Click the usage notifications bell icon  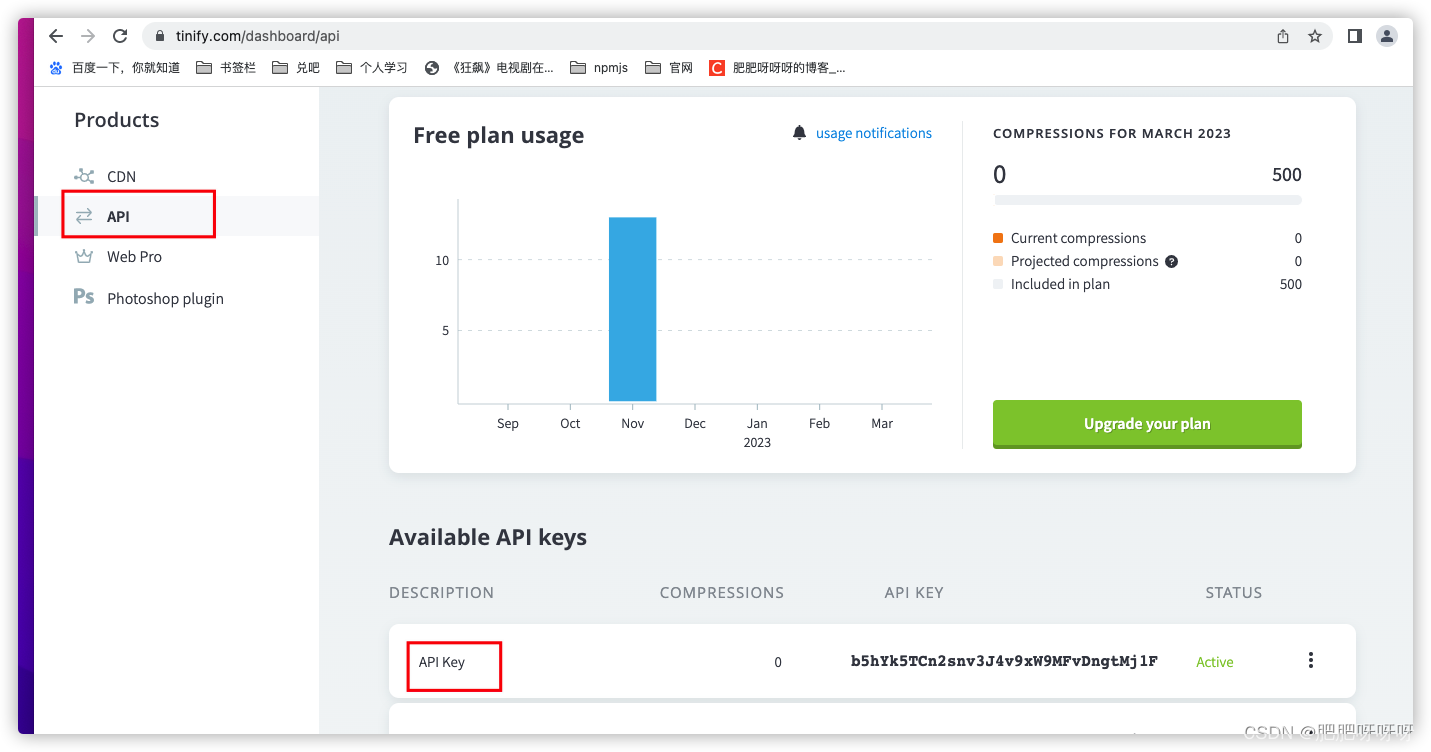[799, 133]
